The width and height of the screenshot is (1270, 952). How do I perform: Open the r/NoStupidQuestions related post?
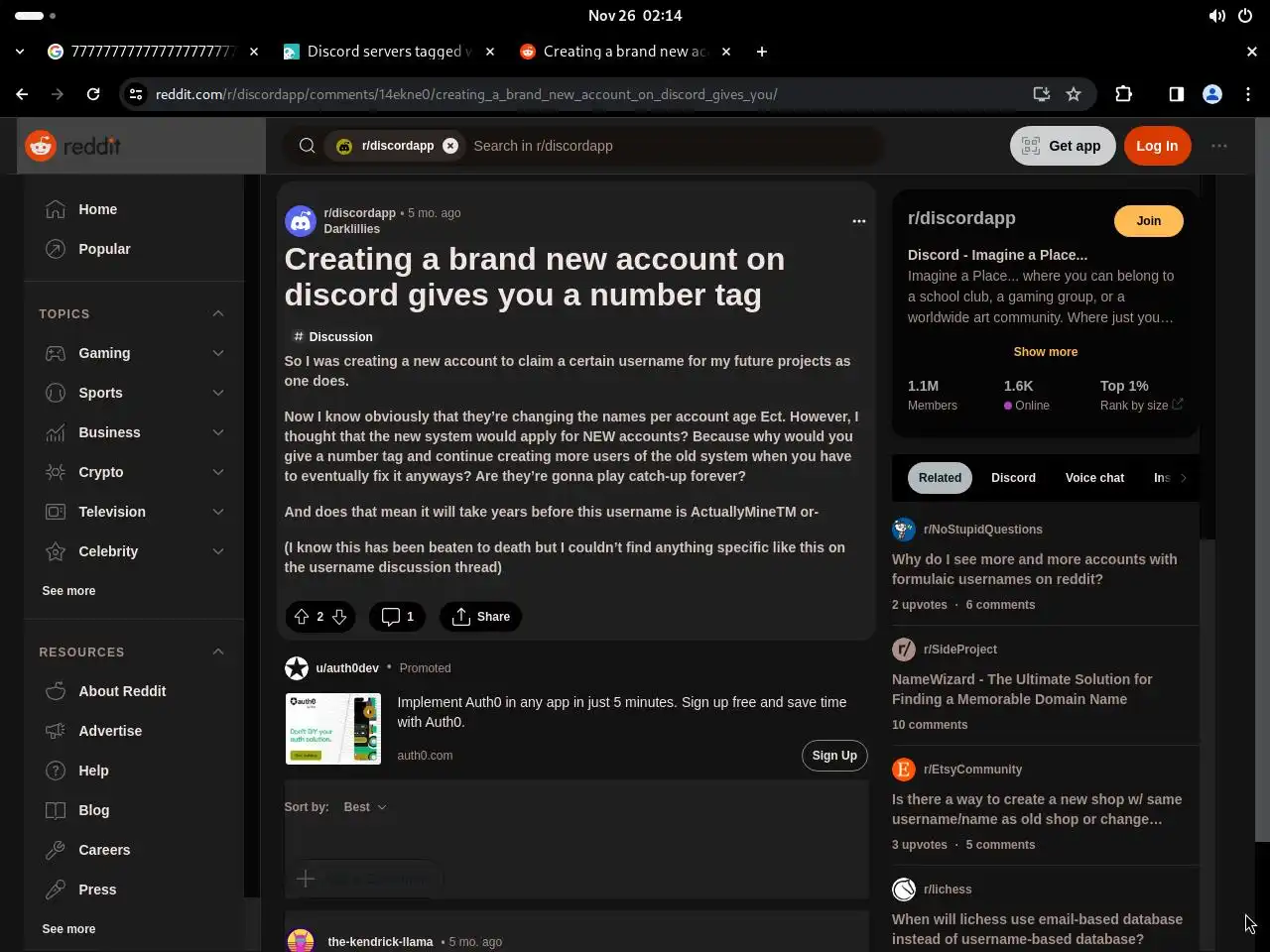coord(1035,569)
